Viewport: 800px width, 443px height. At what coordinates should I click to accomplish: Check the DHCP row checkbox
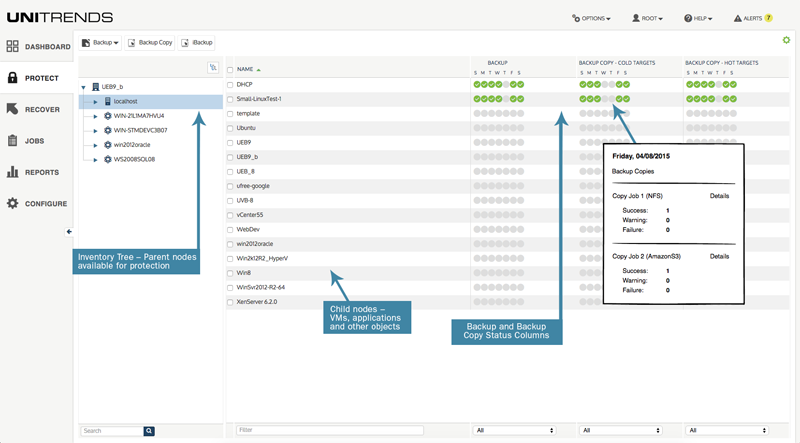pyautogui.click(x=230, y=85)
